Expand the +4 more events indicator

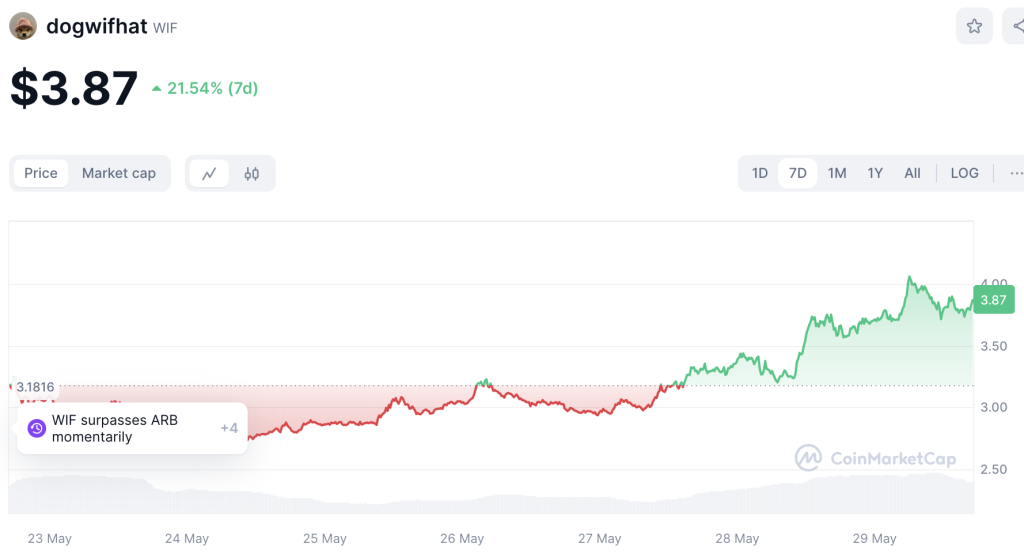point(229,428)
